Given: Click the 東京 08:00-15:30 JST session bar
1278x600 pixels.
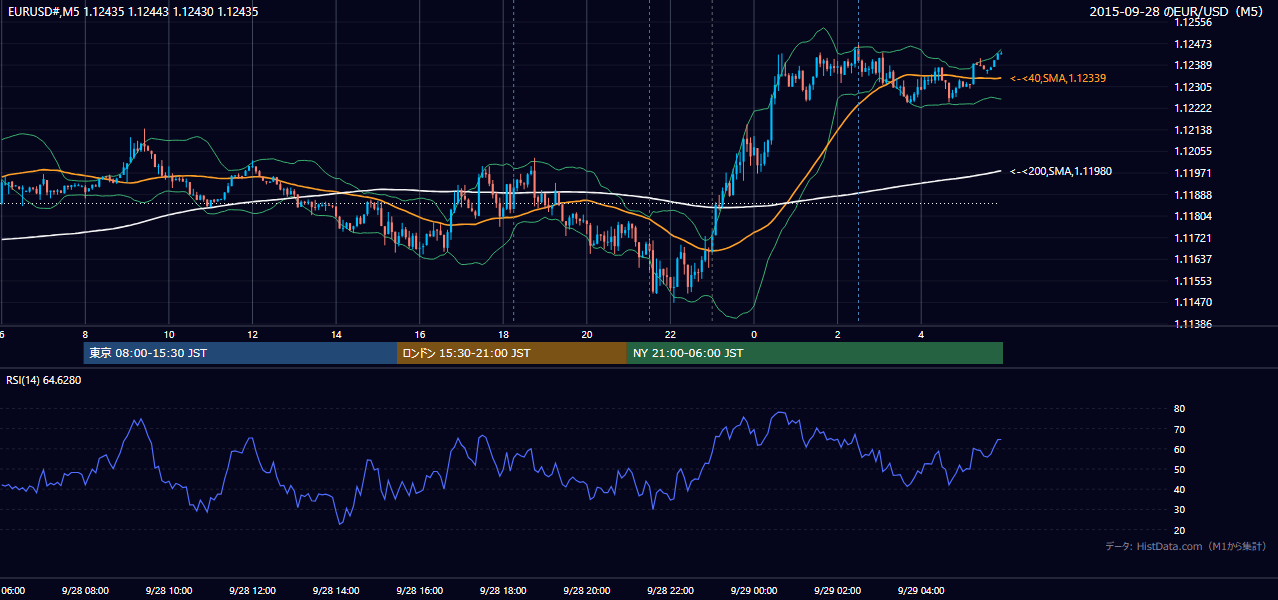Looking at the screenshot, I should 241,353.
